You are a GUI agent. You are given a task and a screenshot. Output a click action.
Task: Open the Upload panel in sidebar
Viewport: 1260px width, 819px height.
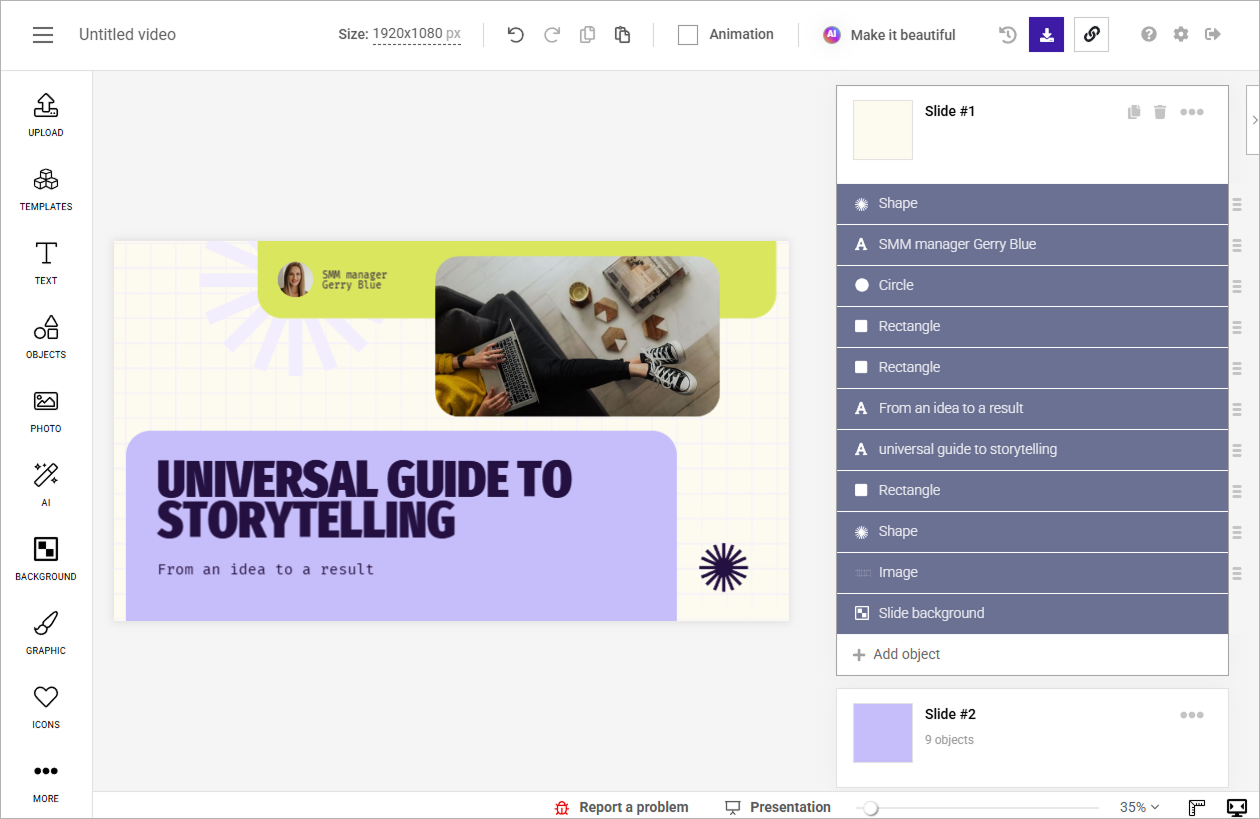point(46,115)
